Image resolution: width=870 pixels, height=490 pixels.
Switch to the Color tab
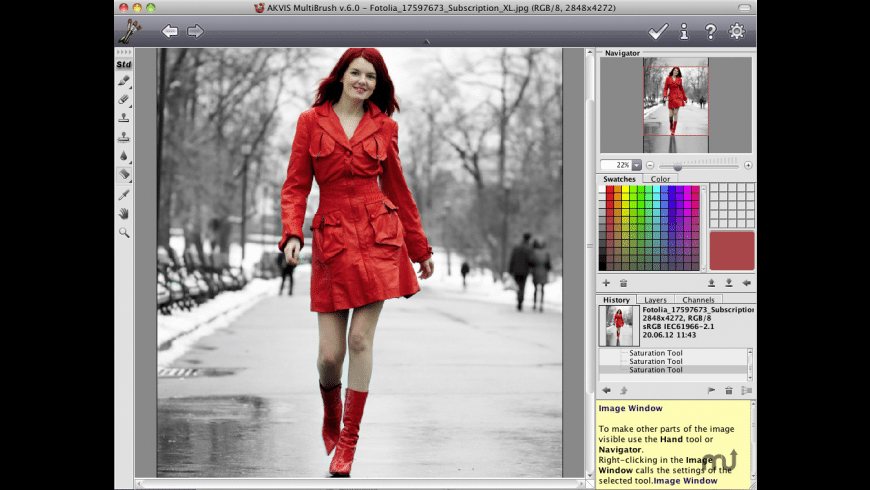661,180
